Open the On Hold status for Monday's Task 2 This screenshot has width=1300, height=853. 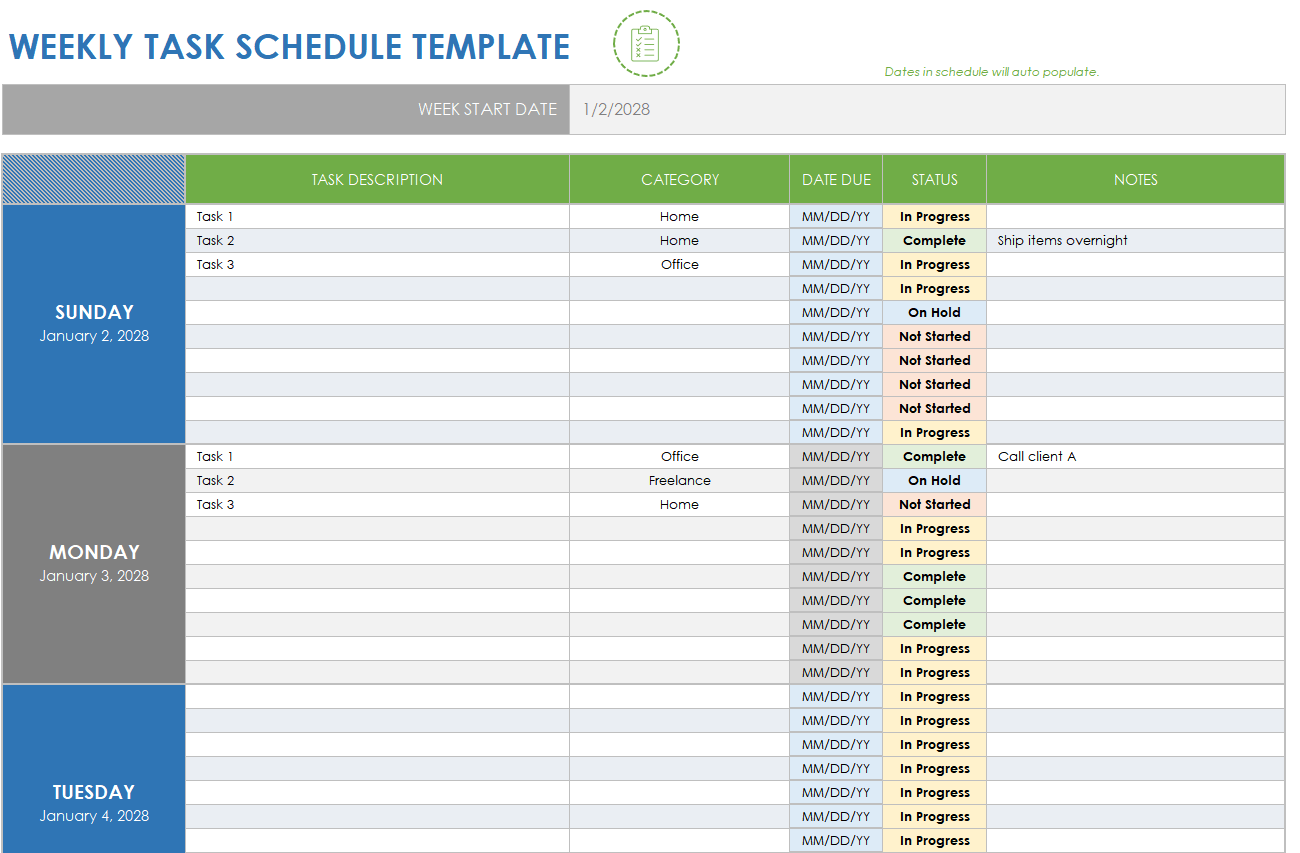point(934,481)
